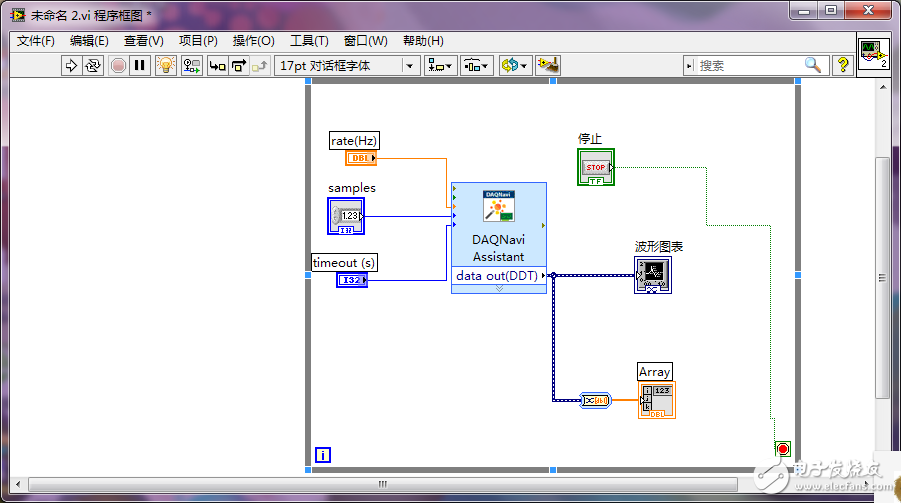Click the scroll up arrow
901x503 pixels.
point(883,87)
